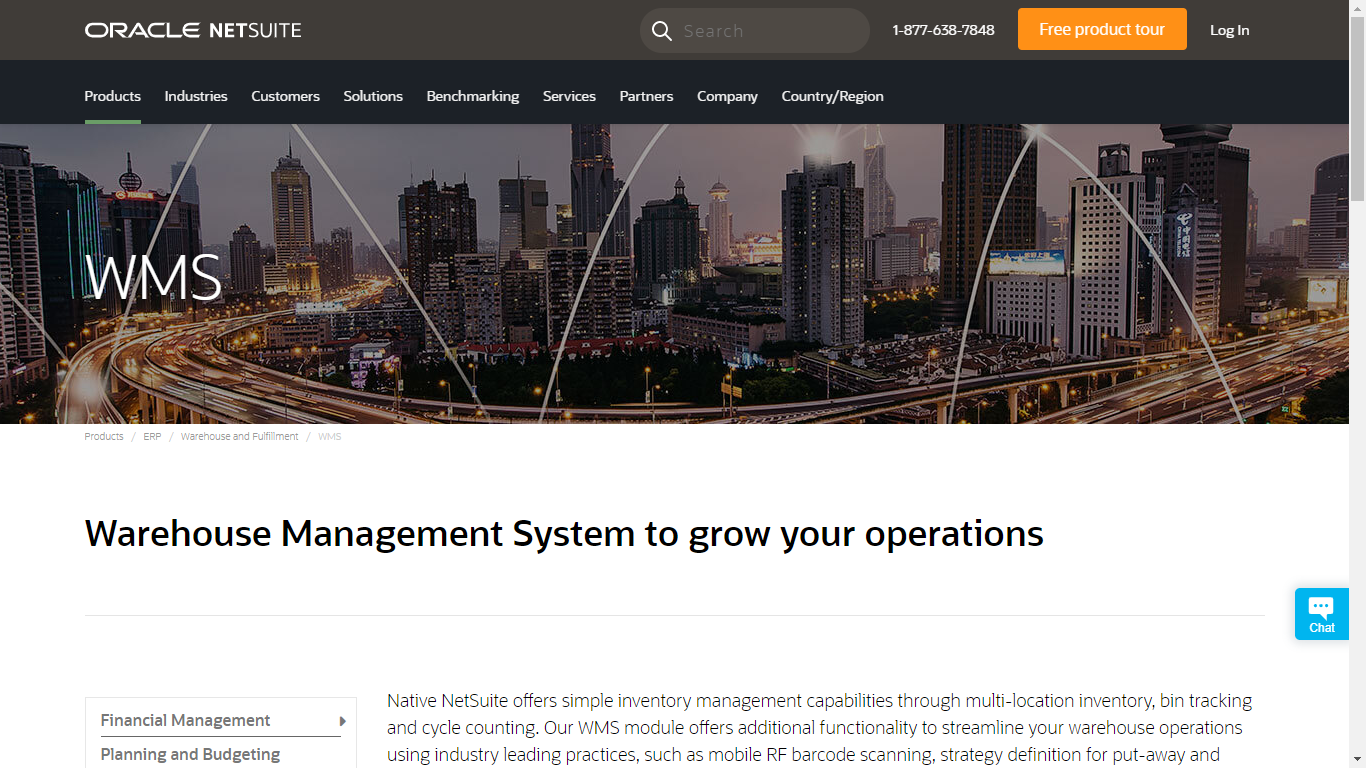Go to ERP breadcrumb link

click(152, 437)
